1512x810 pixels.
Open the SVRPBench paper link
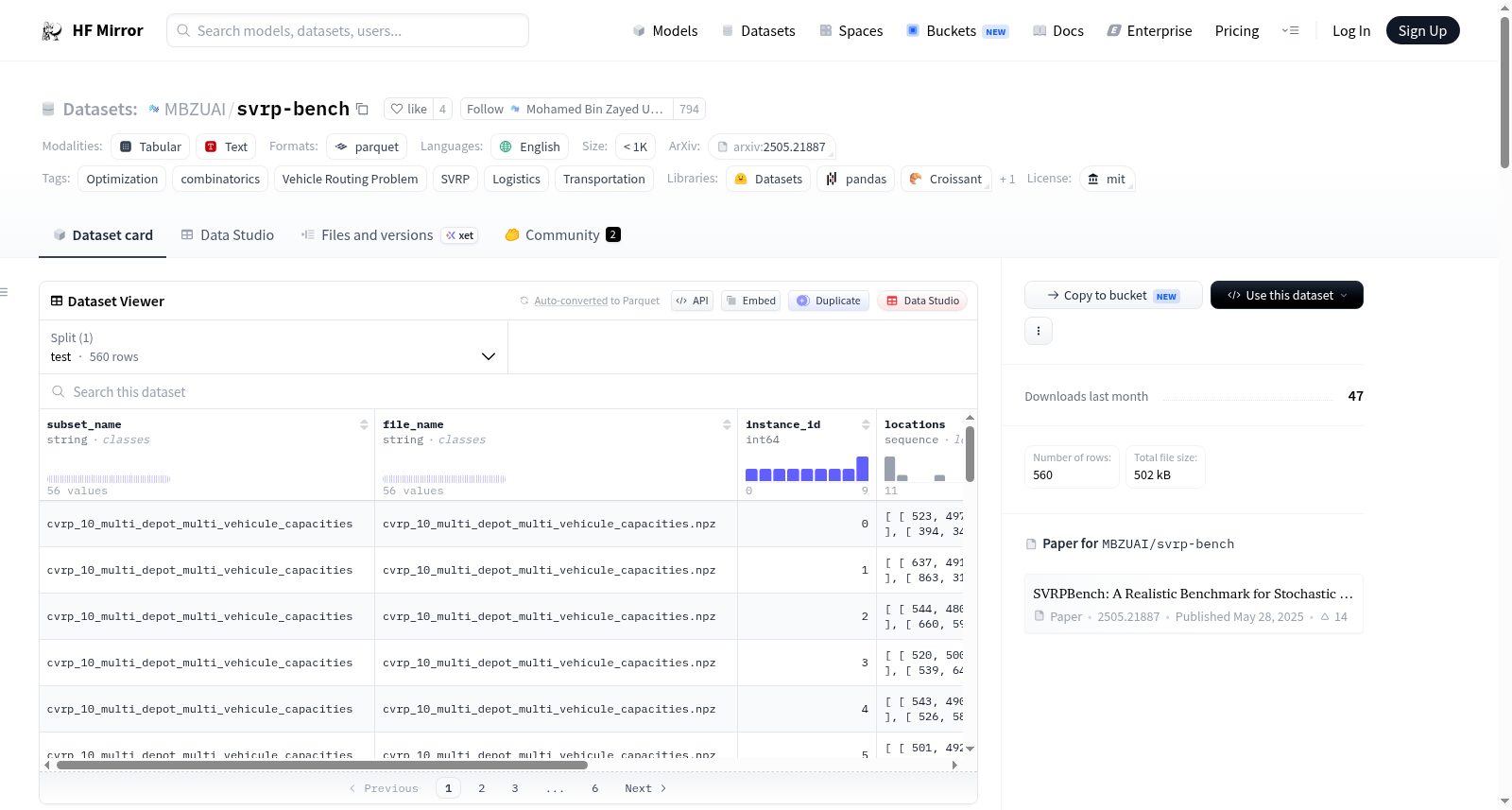[x=1194, y=604]
